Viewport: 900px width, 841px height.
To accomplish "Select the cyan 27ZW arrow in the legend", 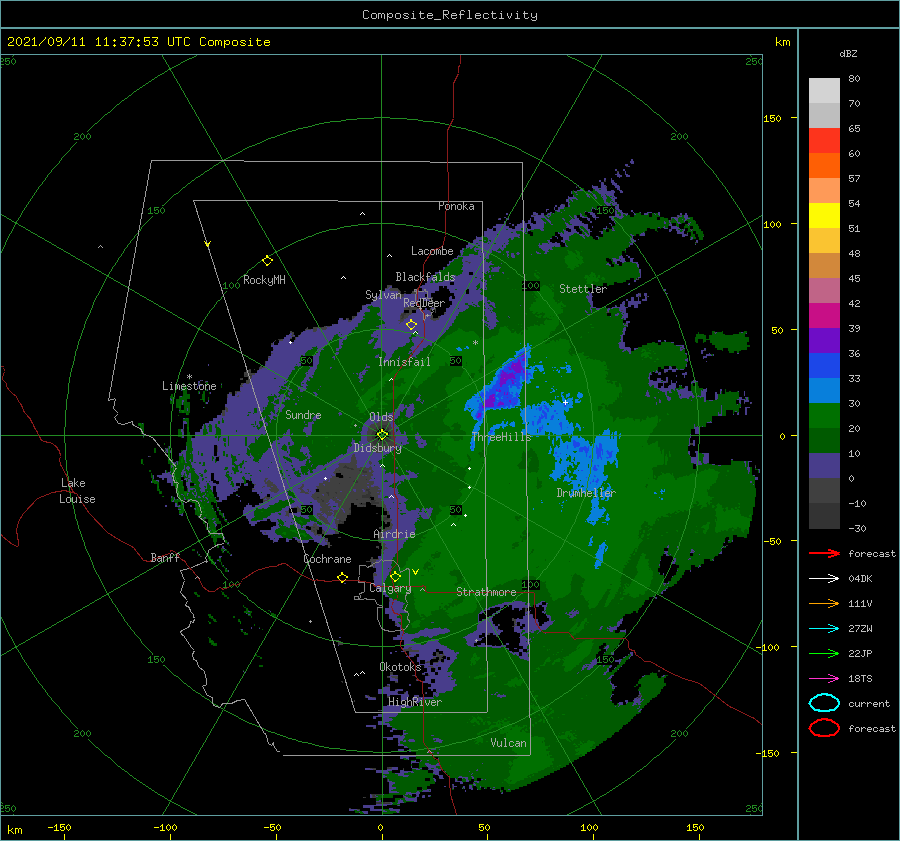I will click(x=824, y=629).
